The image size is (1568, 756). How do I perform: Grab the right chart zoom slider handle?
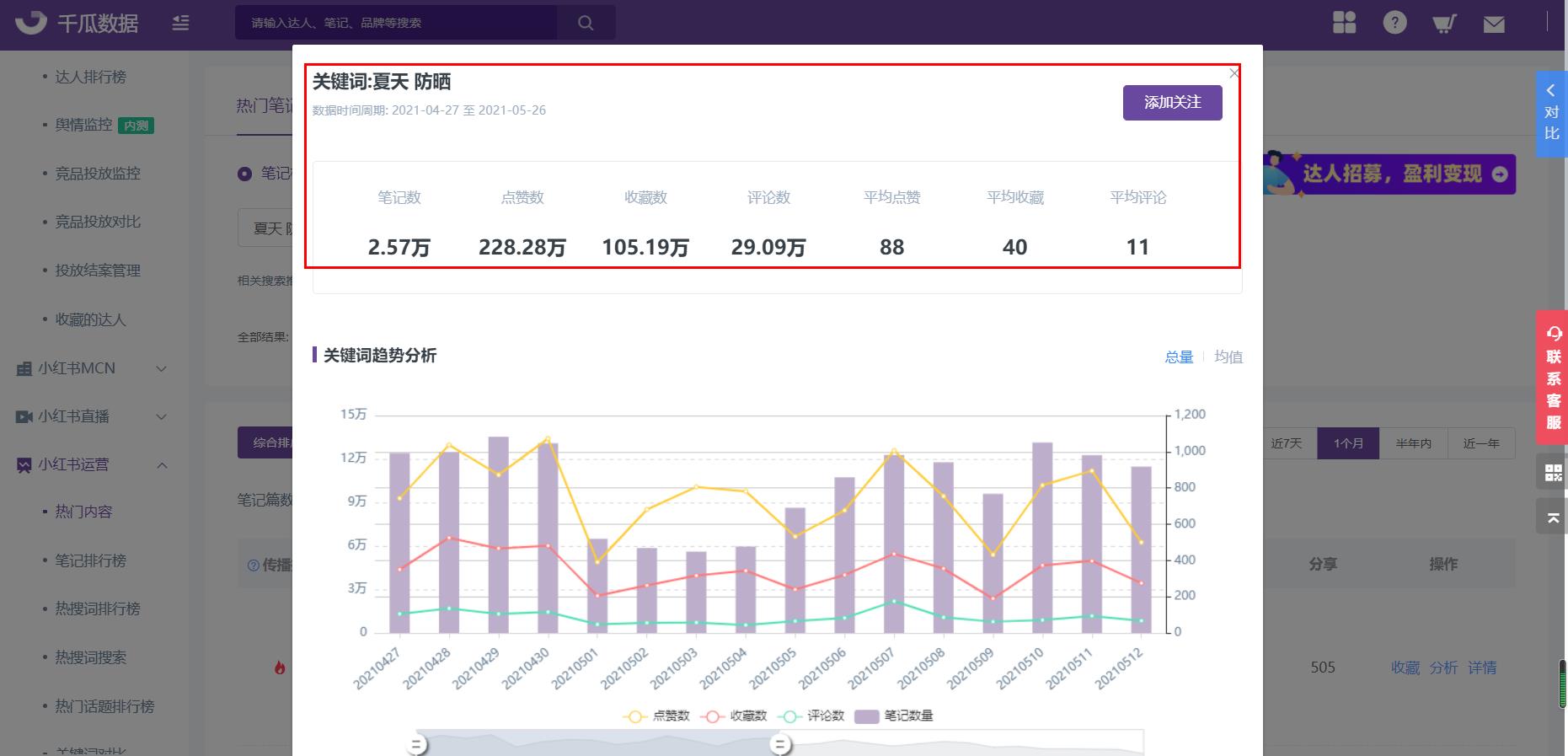point(780,744)
